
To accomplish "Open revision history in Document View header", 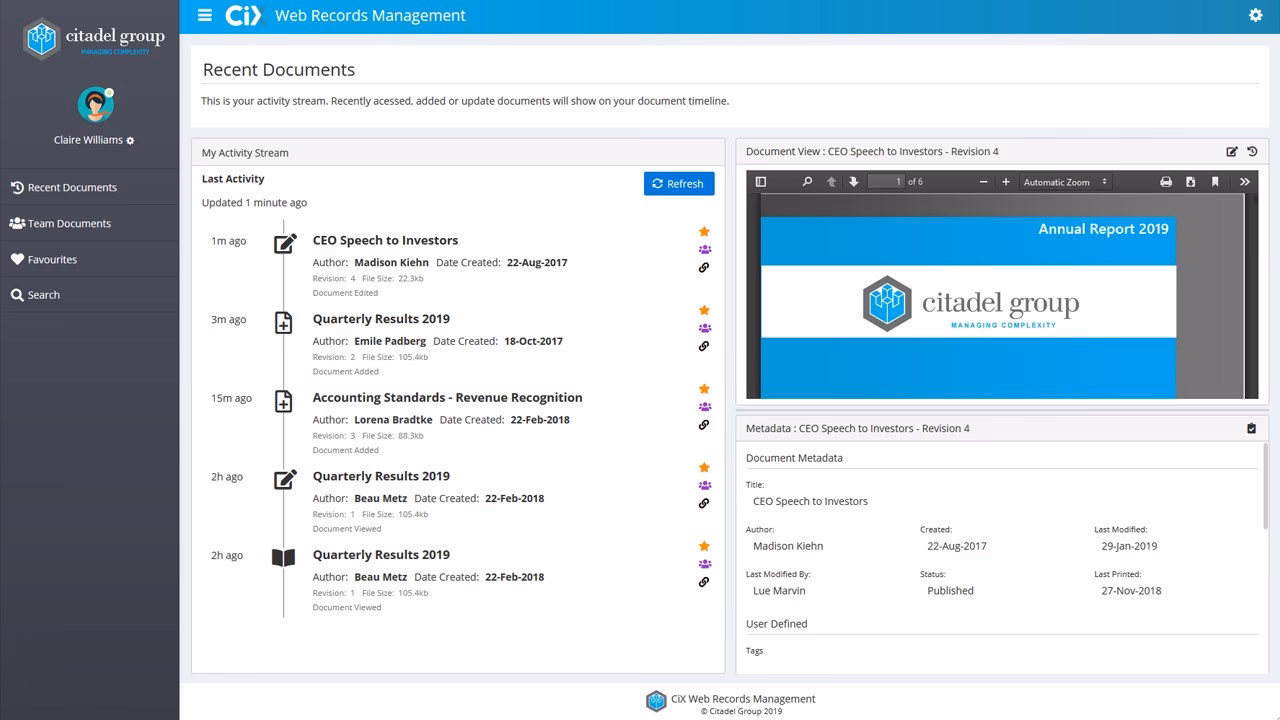I will tap(1252, 152).
